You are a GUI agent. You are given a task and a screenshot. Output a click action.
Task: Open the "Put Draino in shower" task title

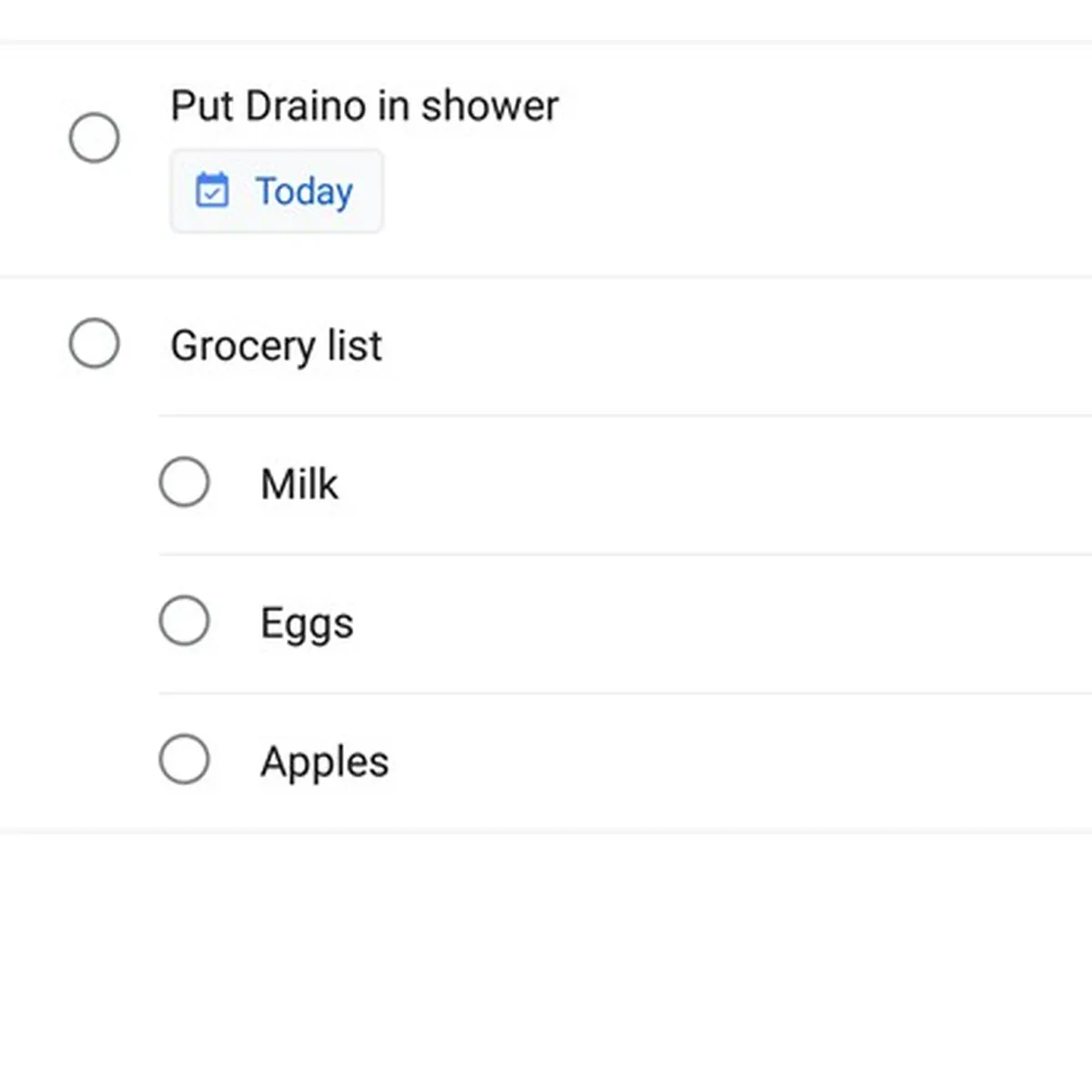[x=364, y=106]
